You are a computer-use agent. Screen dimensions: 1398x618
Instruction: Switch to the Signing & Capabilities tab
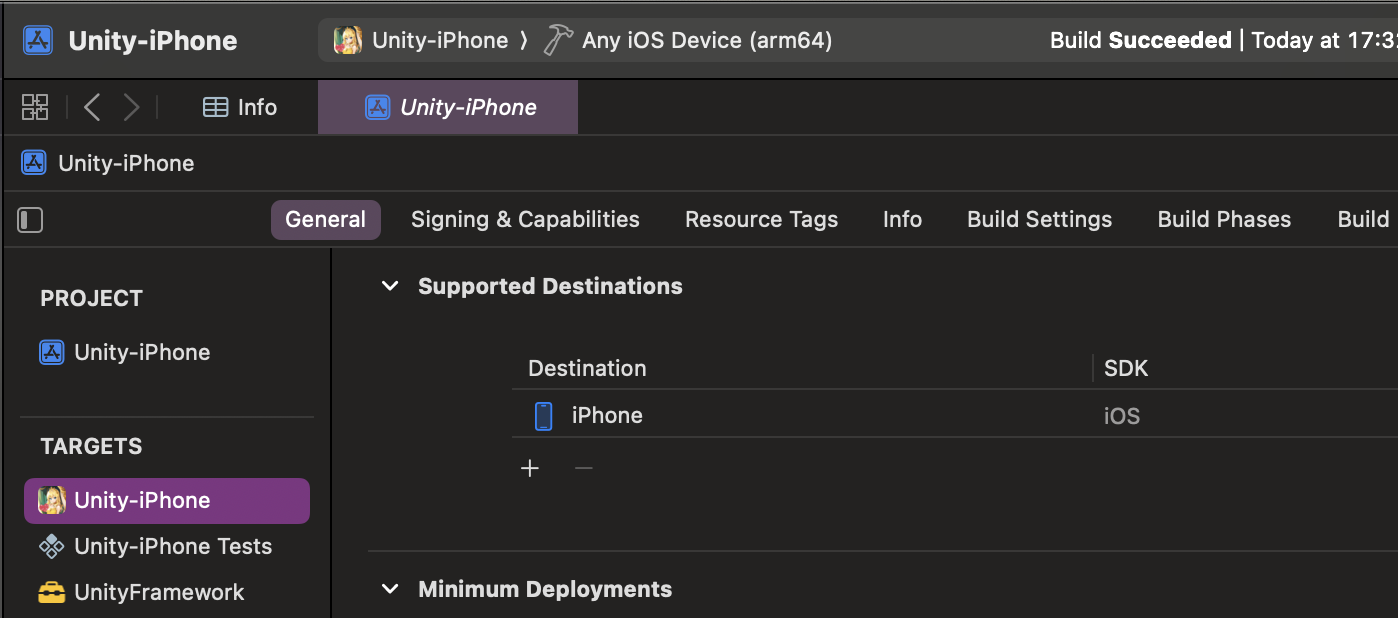525,220
